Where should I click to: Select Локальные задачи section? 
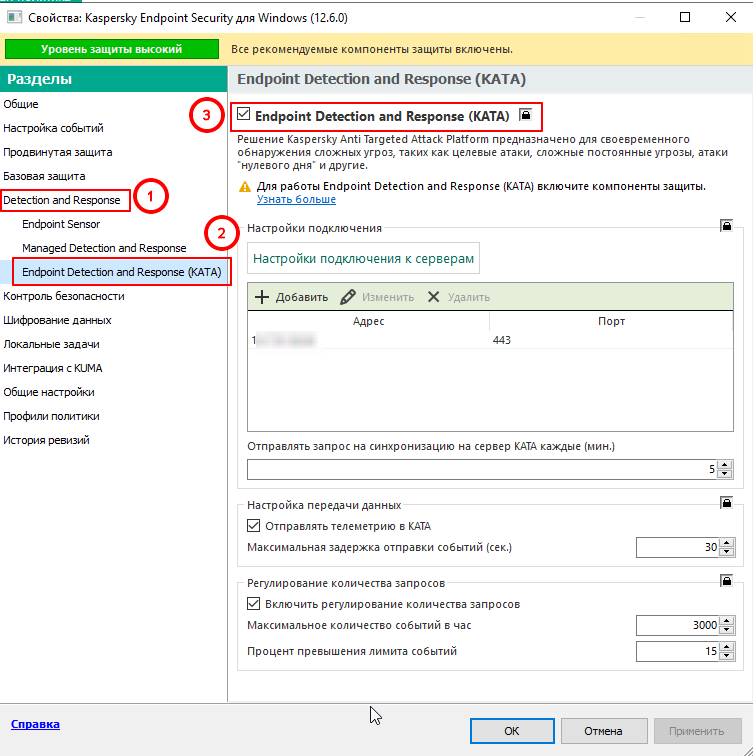pos(51,344)
